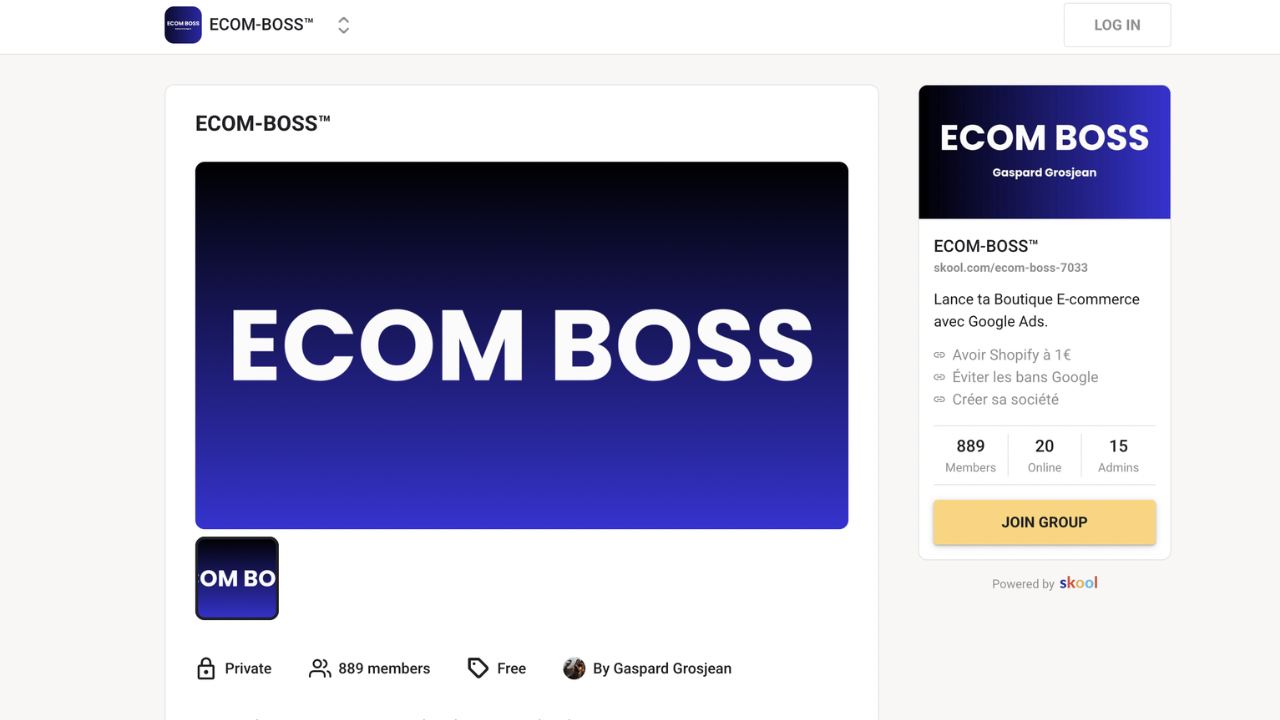Click the Private lock icon
Image resolution: width=1280 pixels, height=720 pixels.
click(x=206, y=668)
